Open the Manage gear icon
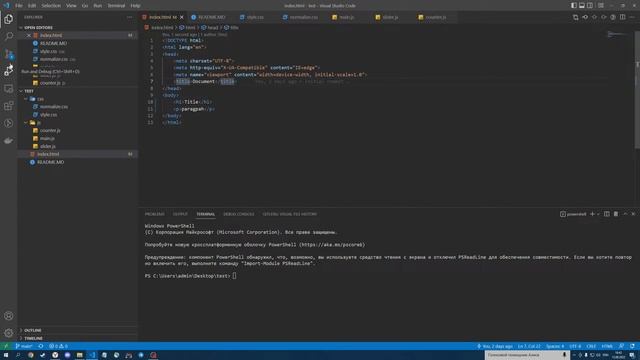This screenshot has height=360, width=640. pyautogui.click(x=9, y=333)
